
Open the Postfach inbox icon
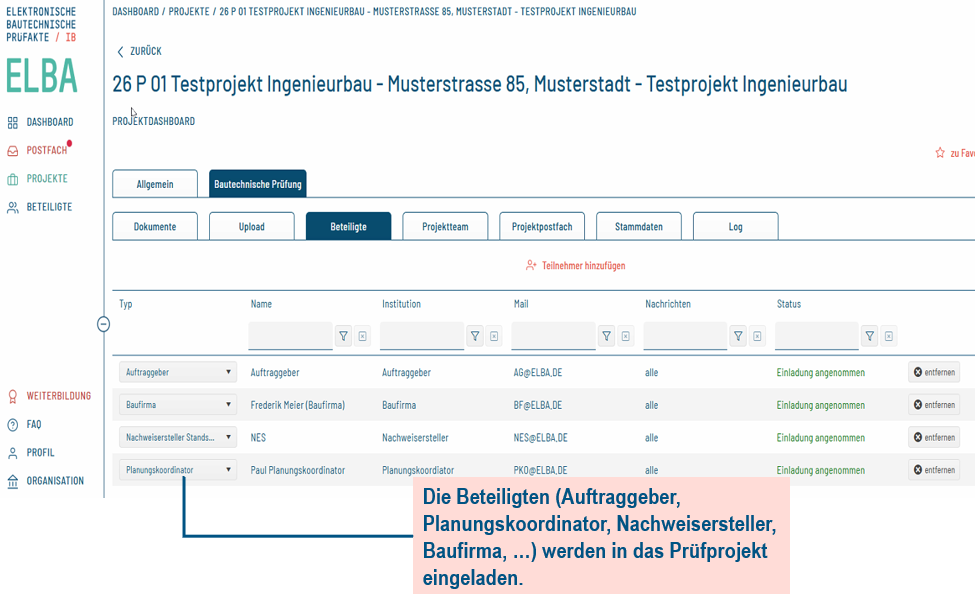click(x=12, y=151)
